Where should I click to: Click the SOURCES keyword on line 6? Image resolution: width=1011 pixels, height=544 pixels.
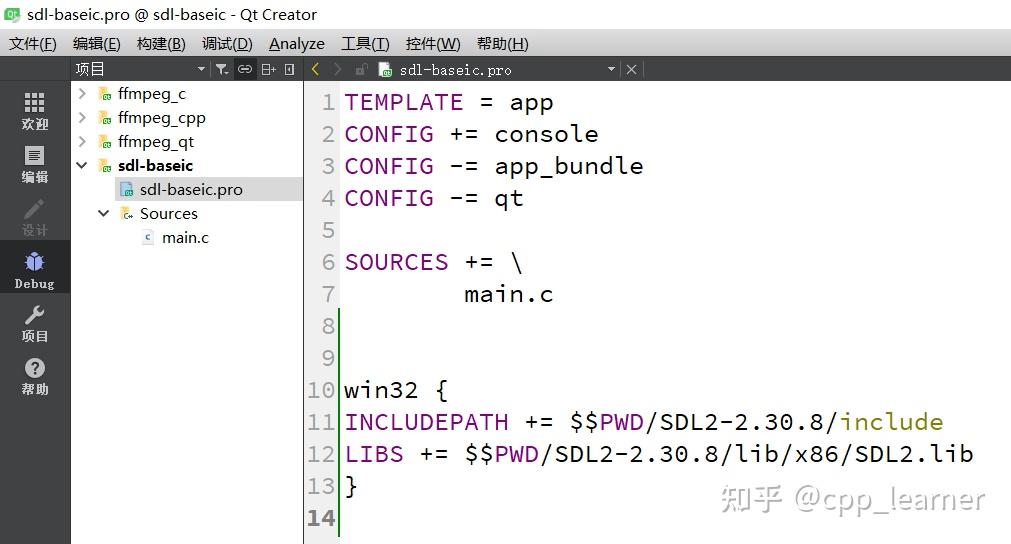point(397,262)
